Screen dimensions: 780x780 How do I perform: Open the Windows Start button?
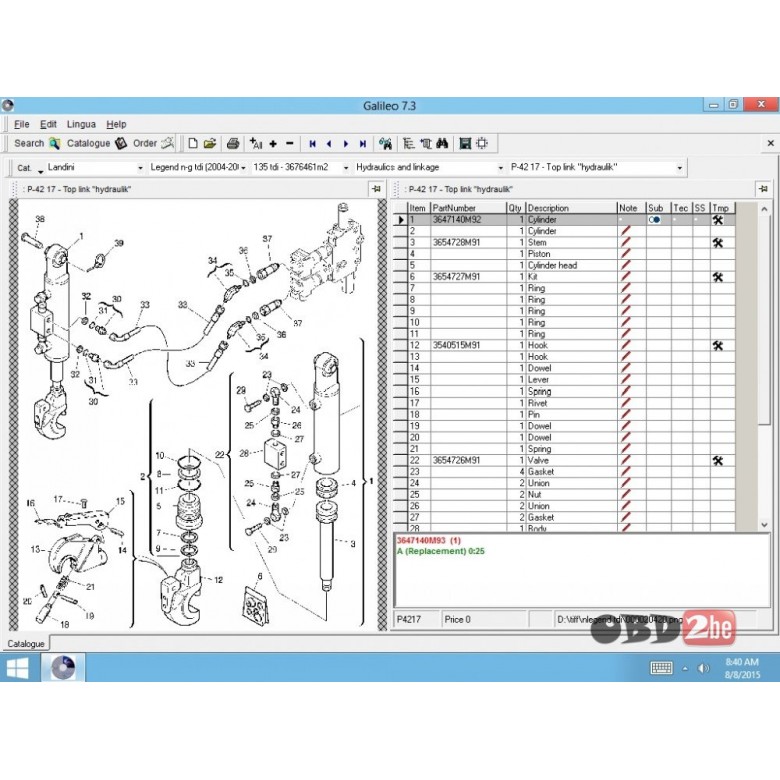click(x=17, y=668)
